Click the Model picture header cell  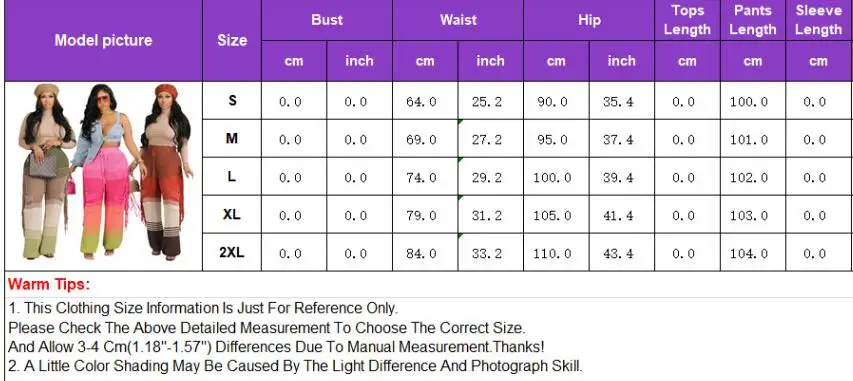(103, 41)
